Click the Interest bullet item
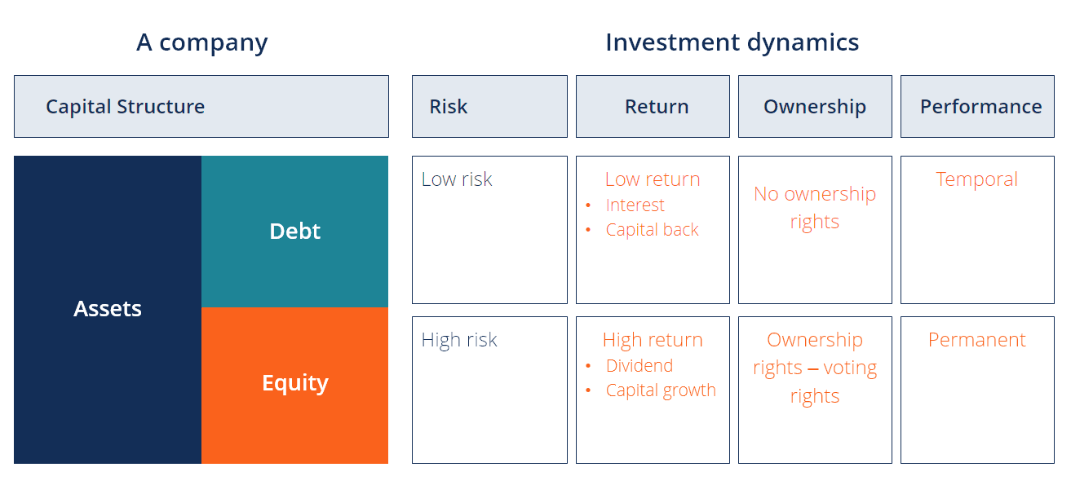 tap(635, 205)
